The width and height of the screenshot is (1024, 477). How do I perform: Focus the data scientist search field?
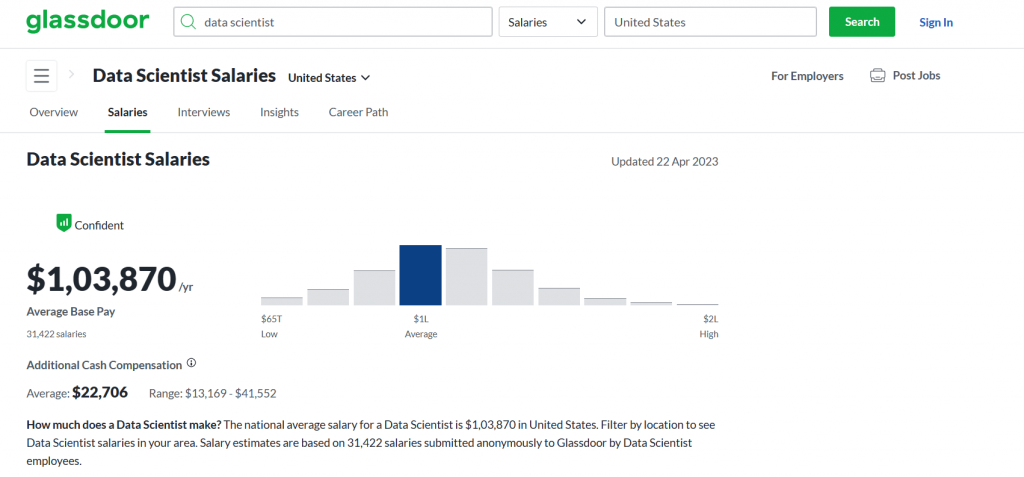coord(332,22)
